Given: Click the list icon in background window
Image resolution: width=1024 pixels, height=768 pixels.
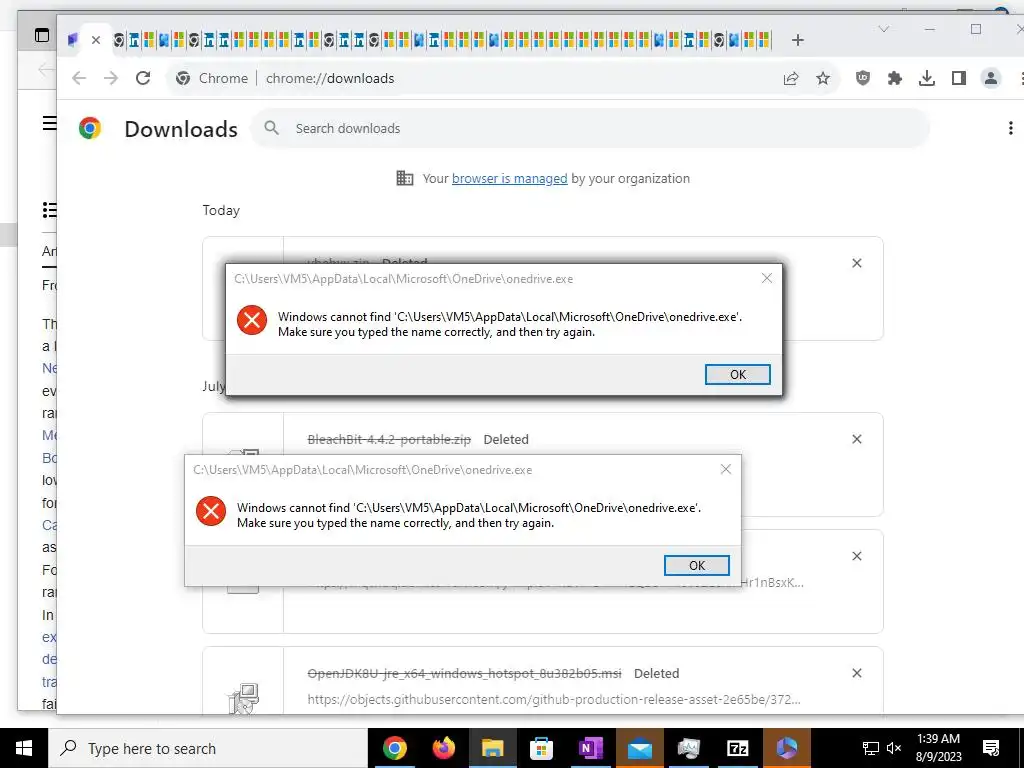Looking at the screenshot, I should coord(49,210).
